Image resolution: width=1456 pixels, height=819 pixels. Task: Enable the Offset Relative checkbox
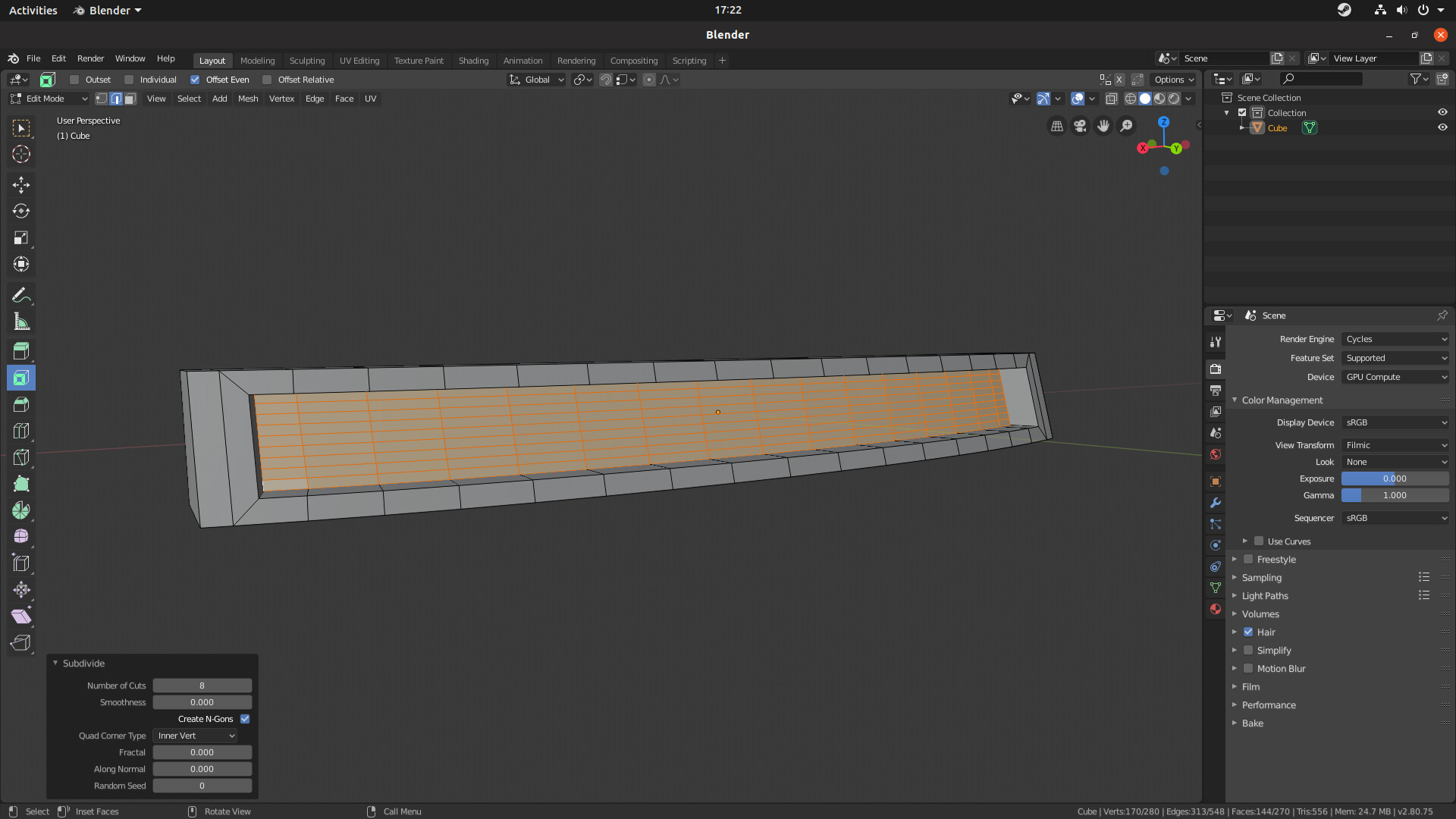point(267,80)
